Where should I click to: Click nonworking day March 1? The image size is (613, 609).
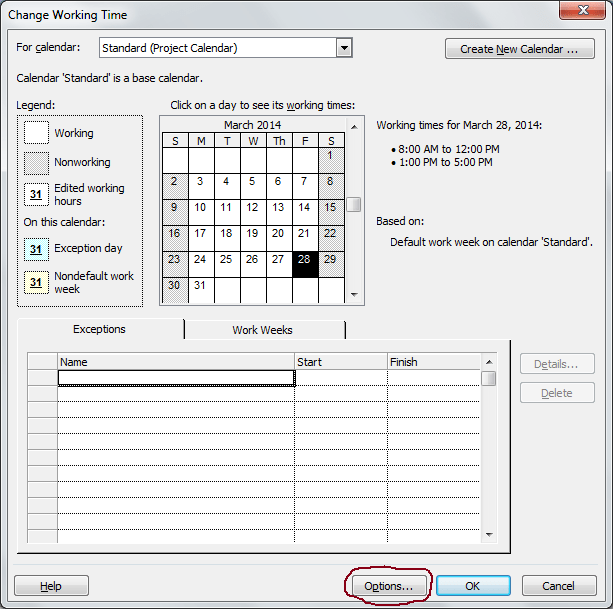coord(331,161)
